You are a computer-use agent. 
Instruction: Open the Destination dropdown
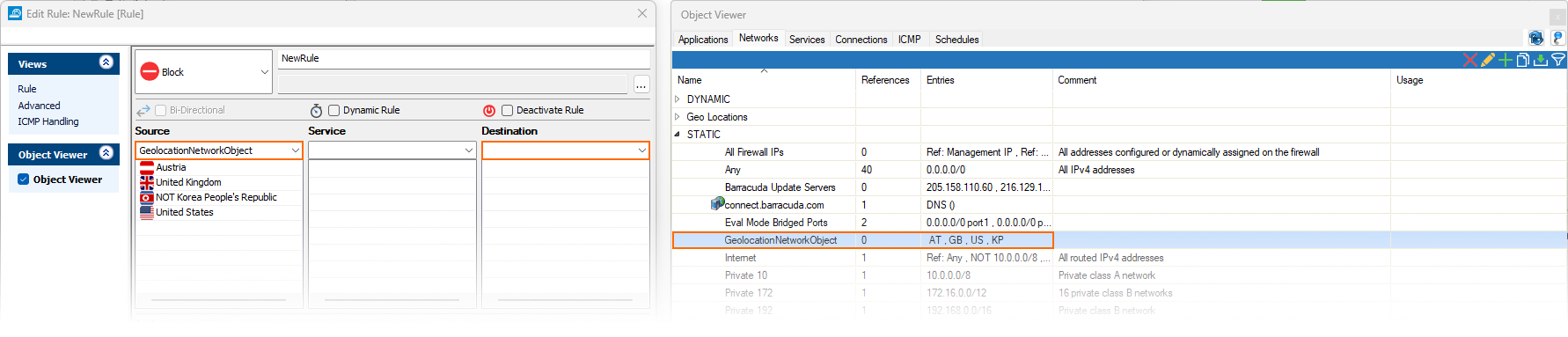tap(641, 150)
